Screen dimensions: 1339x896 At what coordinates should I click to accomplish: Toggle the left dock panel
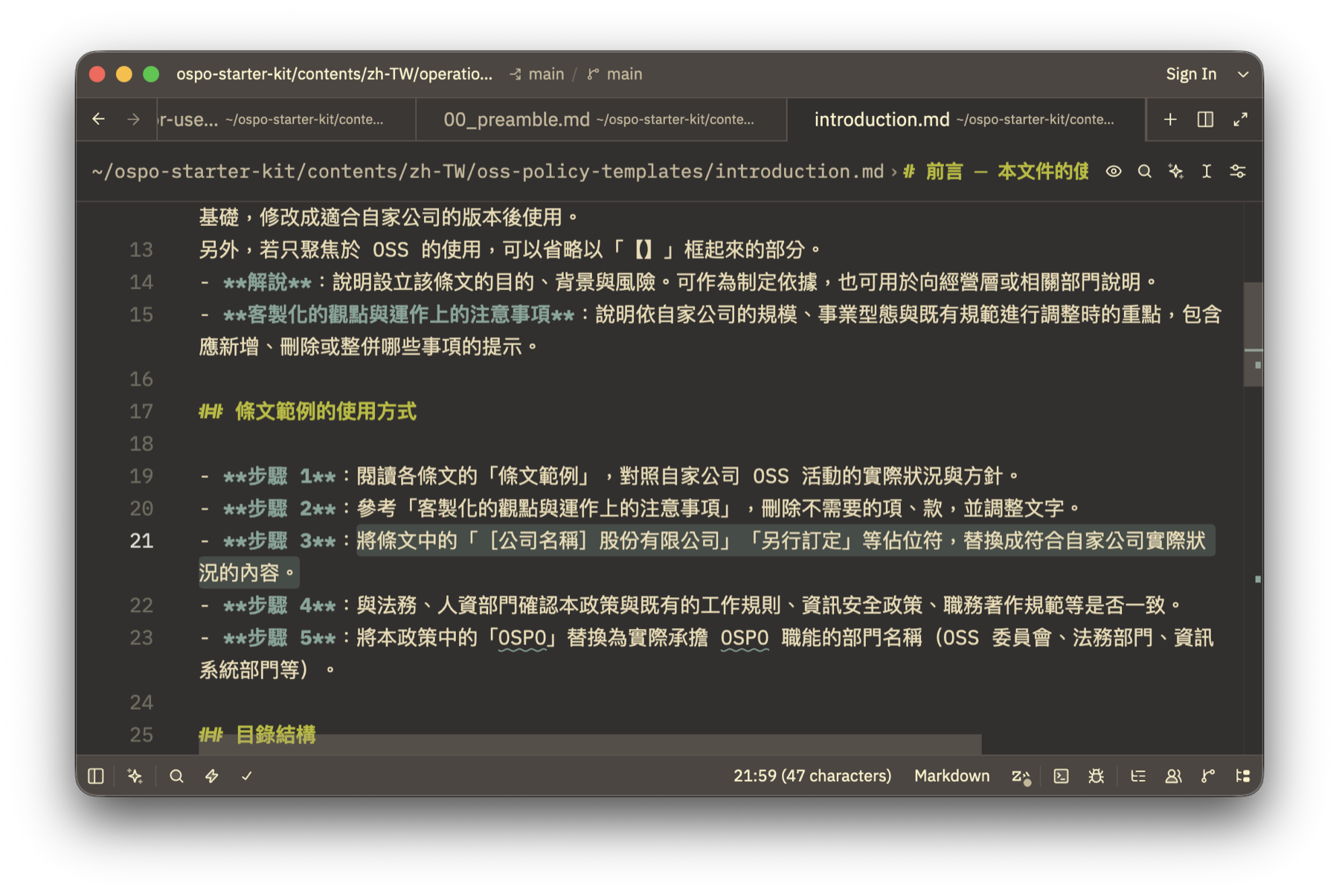tap(96, 776)
